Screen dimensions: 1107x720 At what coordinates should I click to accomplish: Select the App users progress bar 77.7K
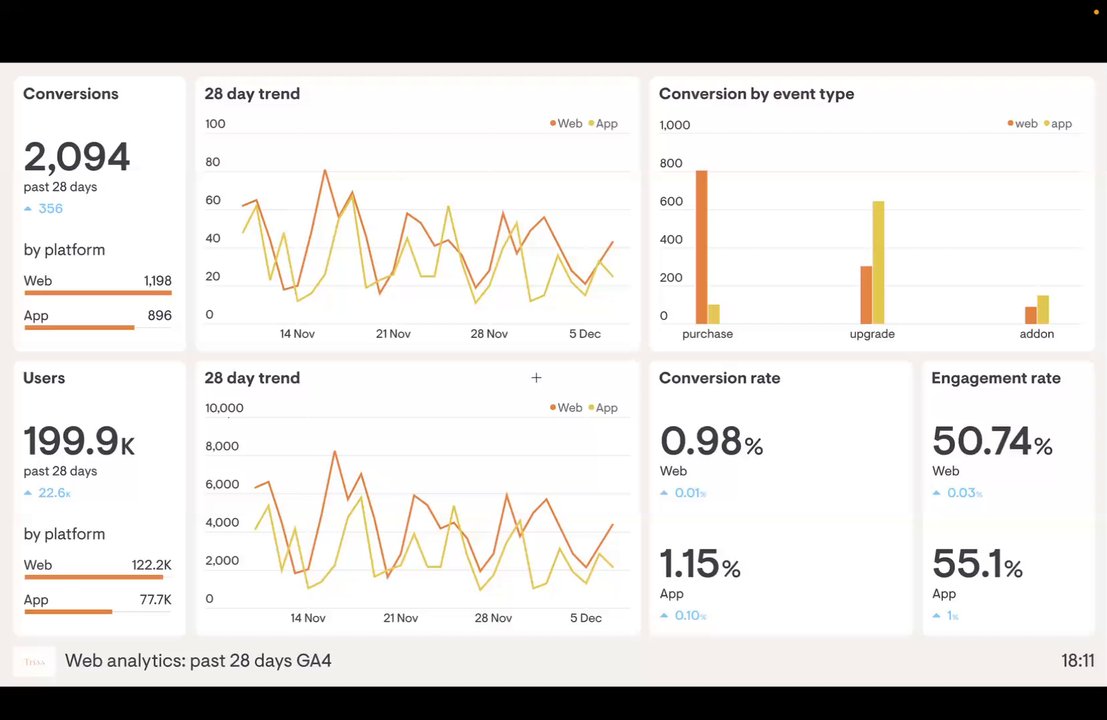pos(68,611)
